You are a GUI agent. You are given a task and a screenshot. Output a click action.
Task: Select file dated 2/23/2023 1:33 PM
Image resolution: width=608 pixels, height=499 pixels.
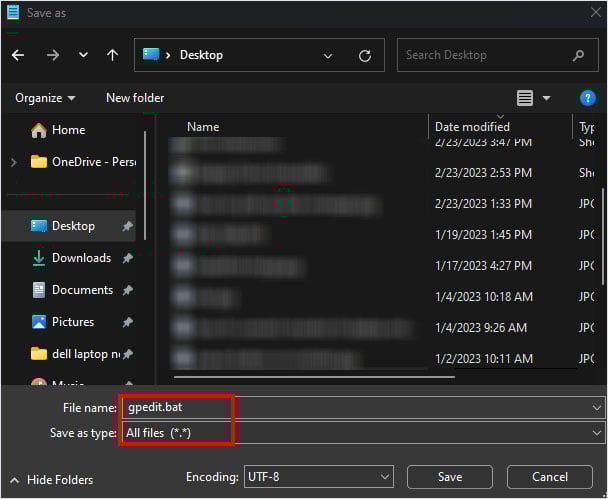[382, 204]
